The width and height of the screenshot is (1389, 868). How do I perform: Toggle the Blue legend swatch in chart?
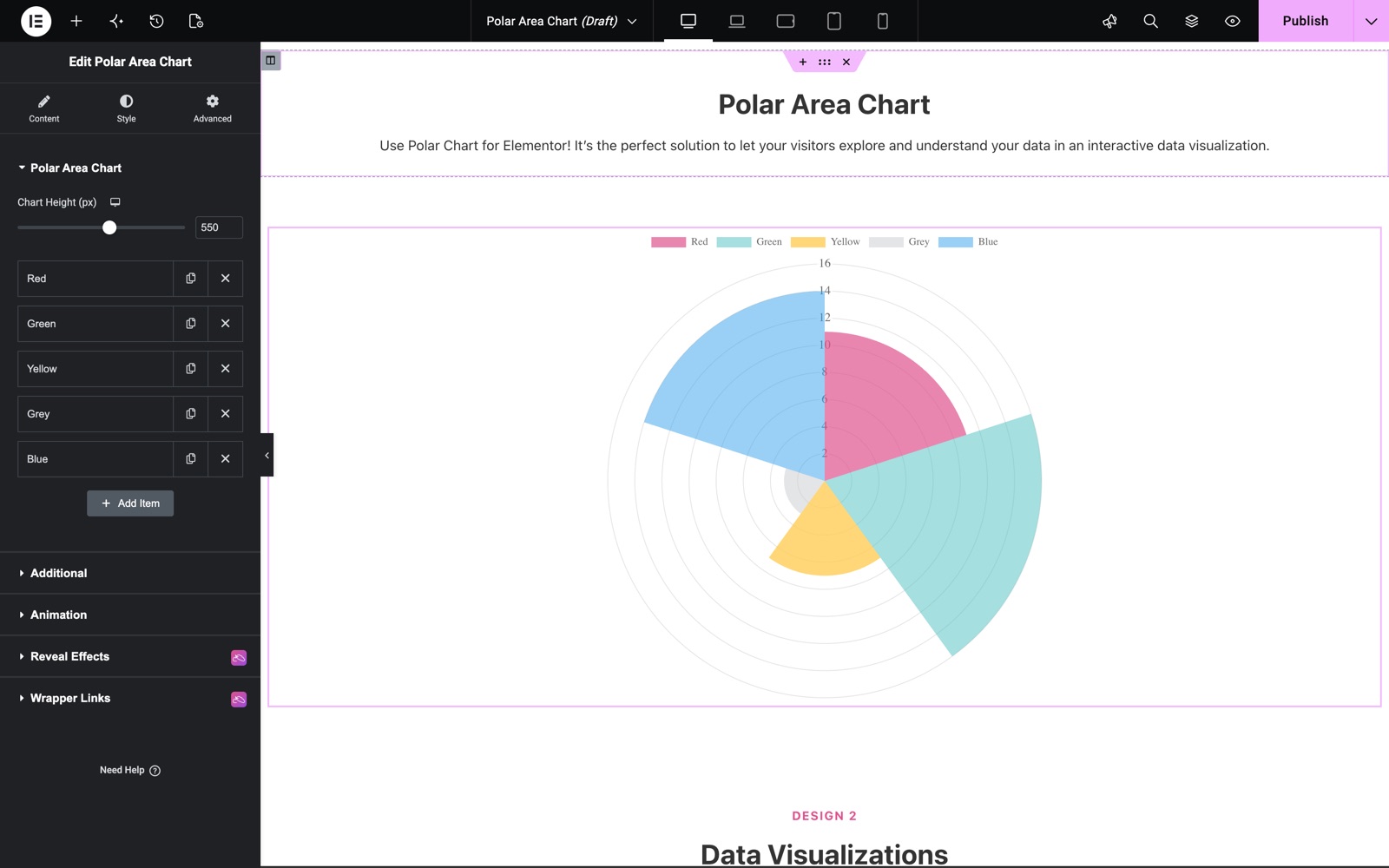tap(955, 242)
